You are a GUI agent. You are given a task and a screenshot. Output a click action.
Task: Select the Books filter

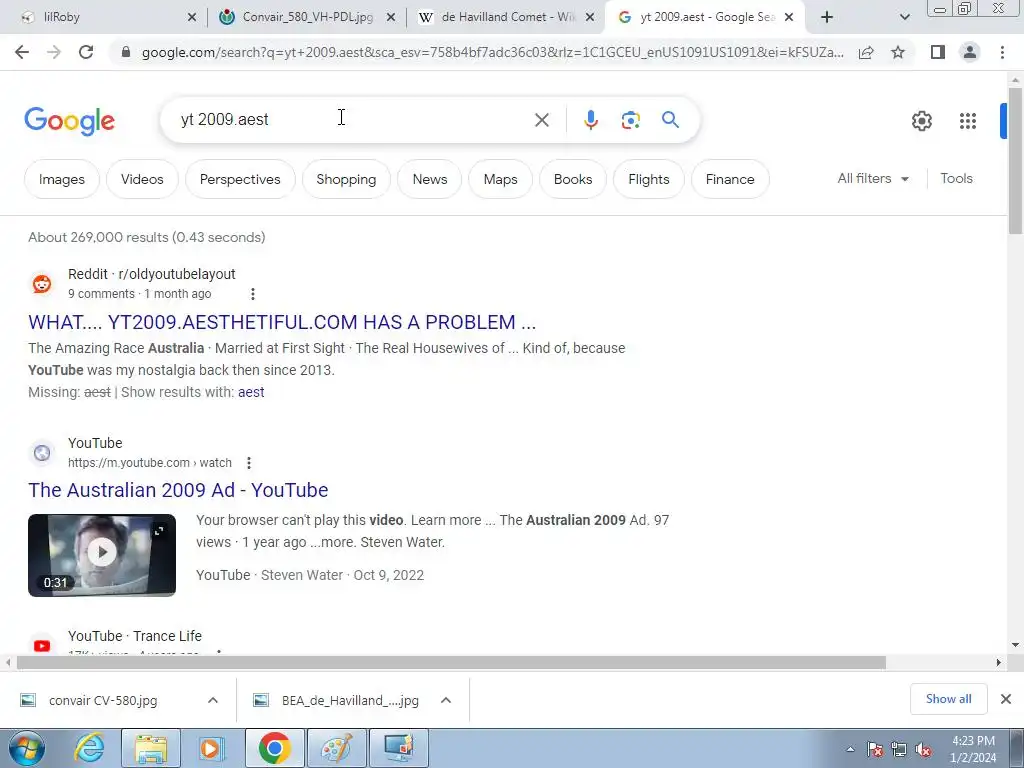[x=573, y=179]
